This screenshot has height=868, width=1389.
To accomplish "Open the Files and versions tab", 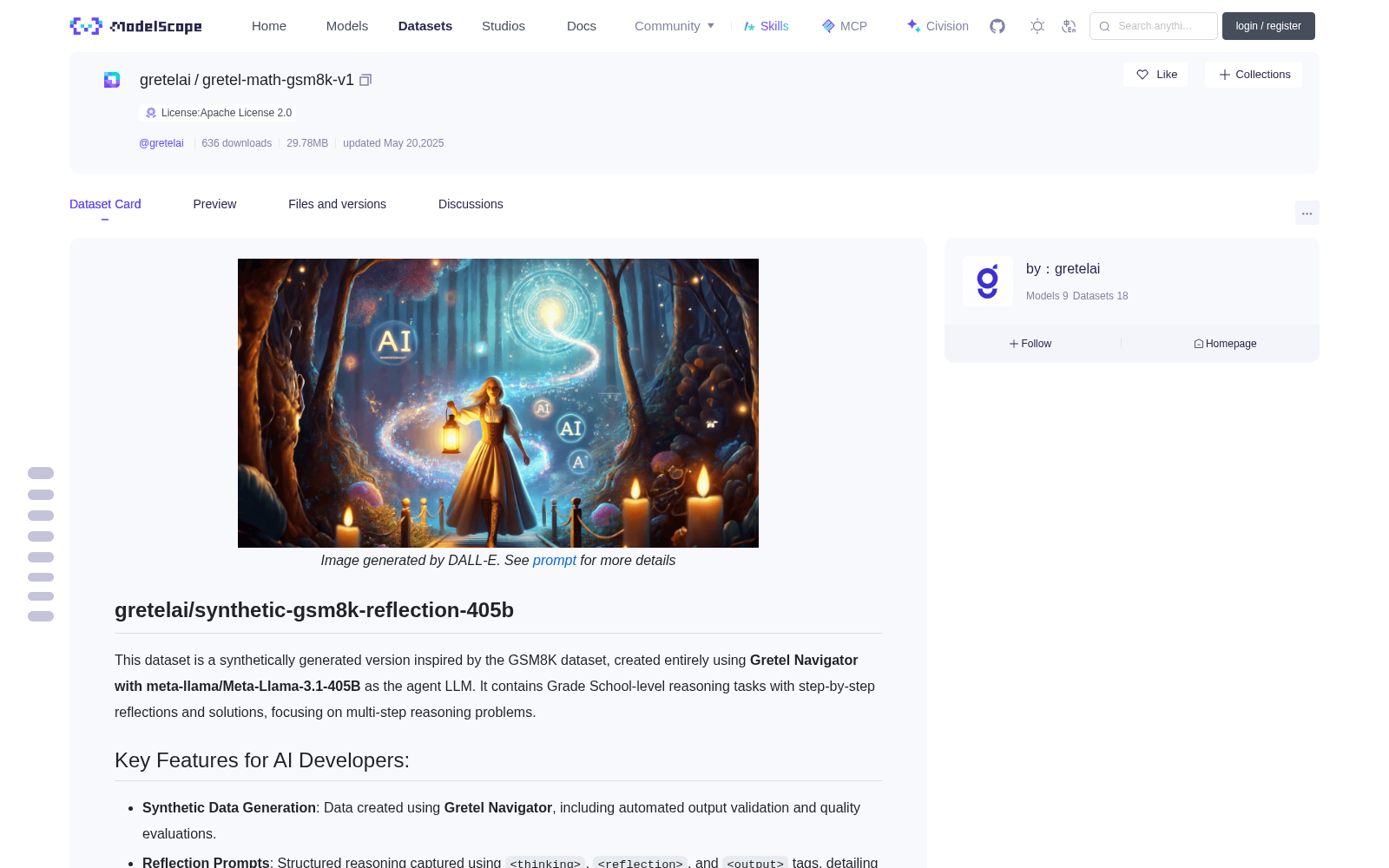I will [x=337, y=204].
